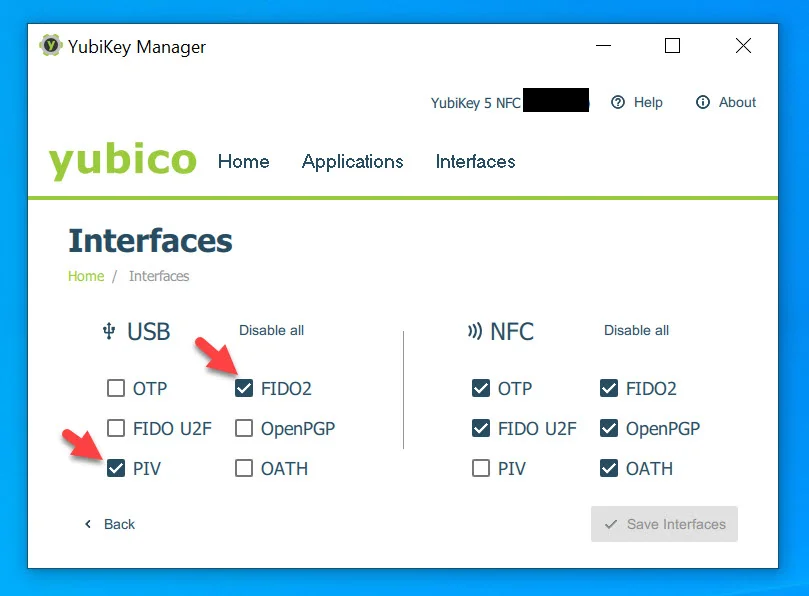Uncheck the USB PIV checkbox
809x596 pixels.
click(x=116, y=468)
